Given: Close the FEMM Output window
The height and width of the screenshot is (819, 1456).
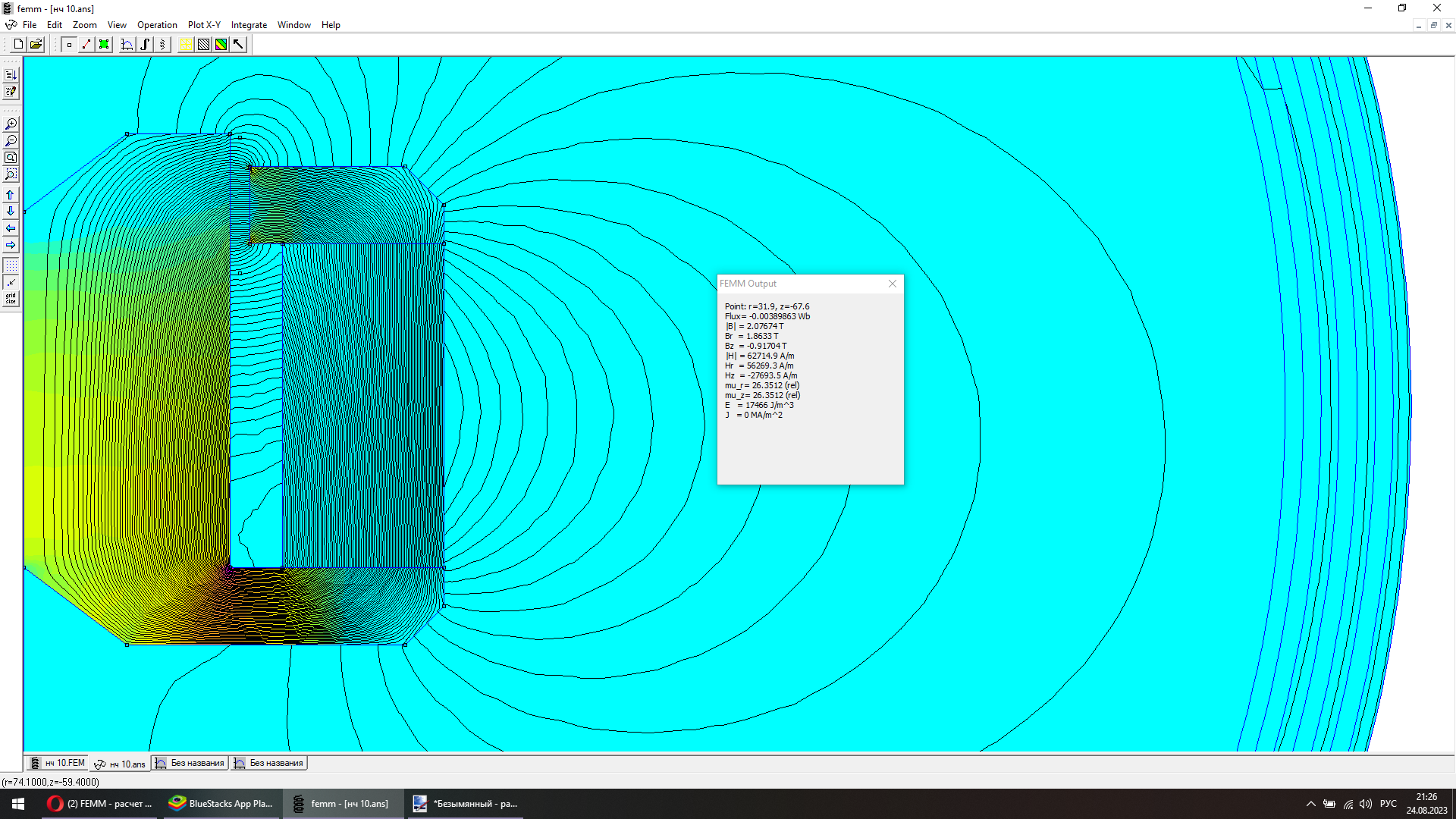Looking at the screenshot, I should (893, 284).
